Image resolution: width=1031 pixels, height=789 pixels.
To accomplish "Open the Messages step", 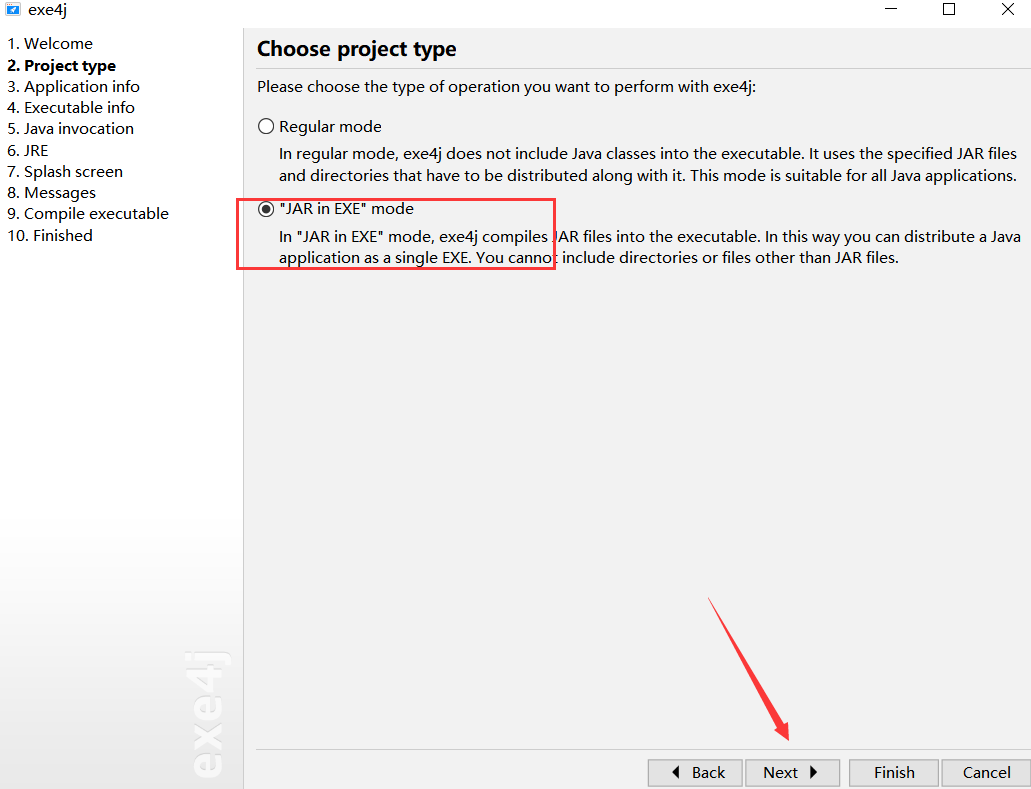I will pos(51,192).
